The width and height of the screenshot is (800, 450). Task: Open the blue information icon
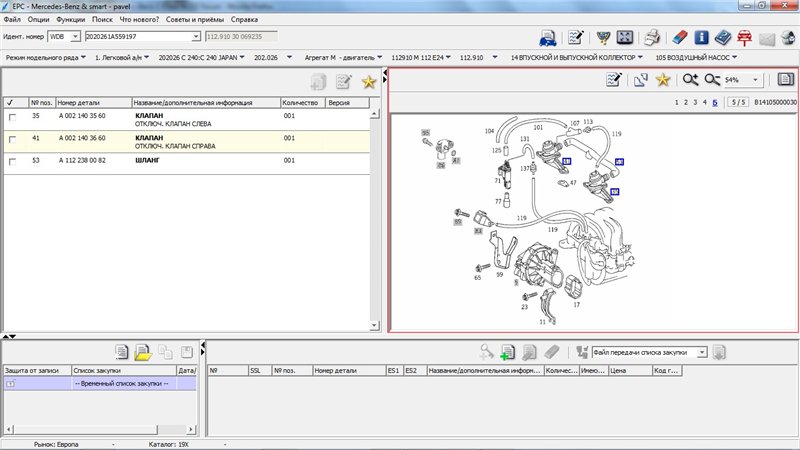pos(702,37)
